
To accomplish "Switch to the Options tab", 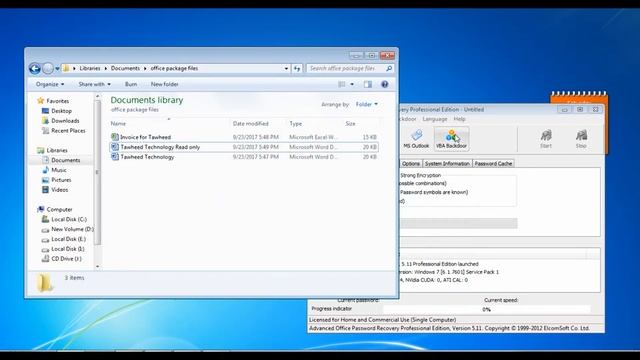I will point(411,163).
